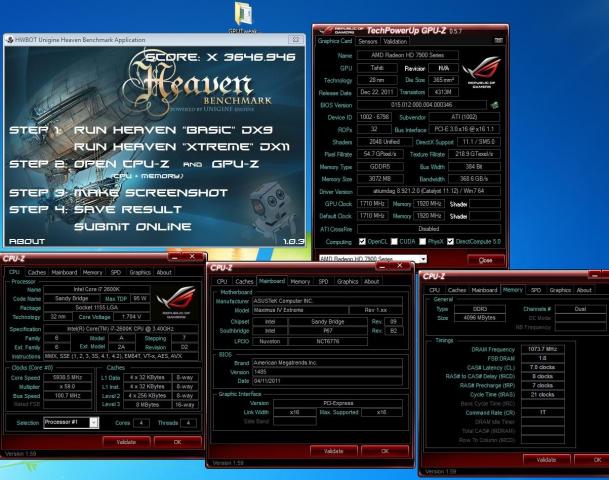Click the ATI CrossFire Disabled field
This screenshot has height=480, width=609.
(x=429, y=229)
